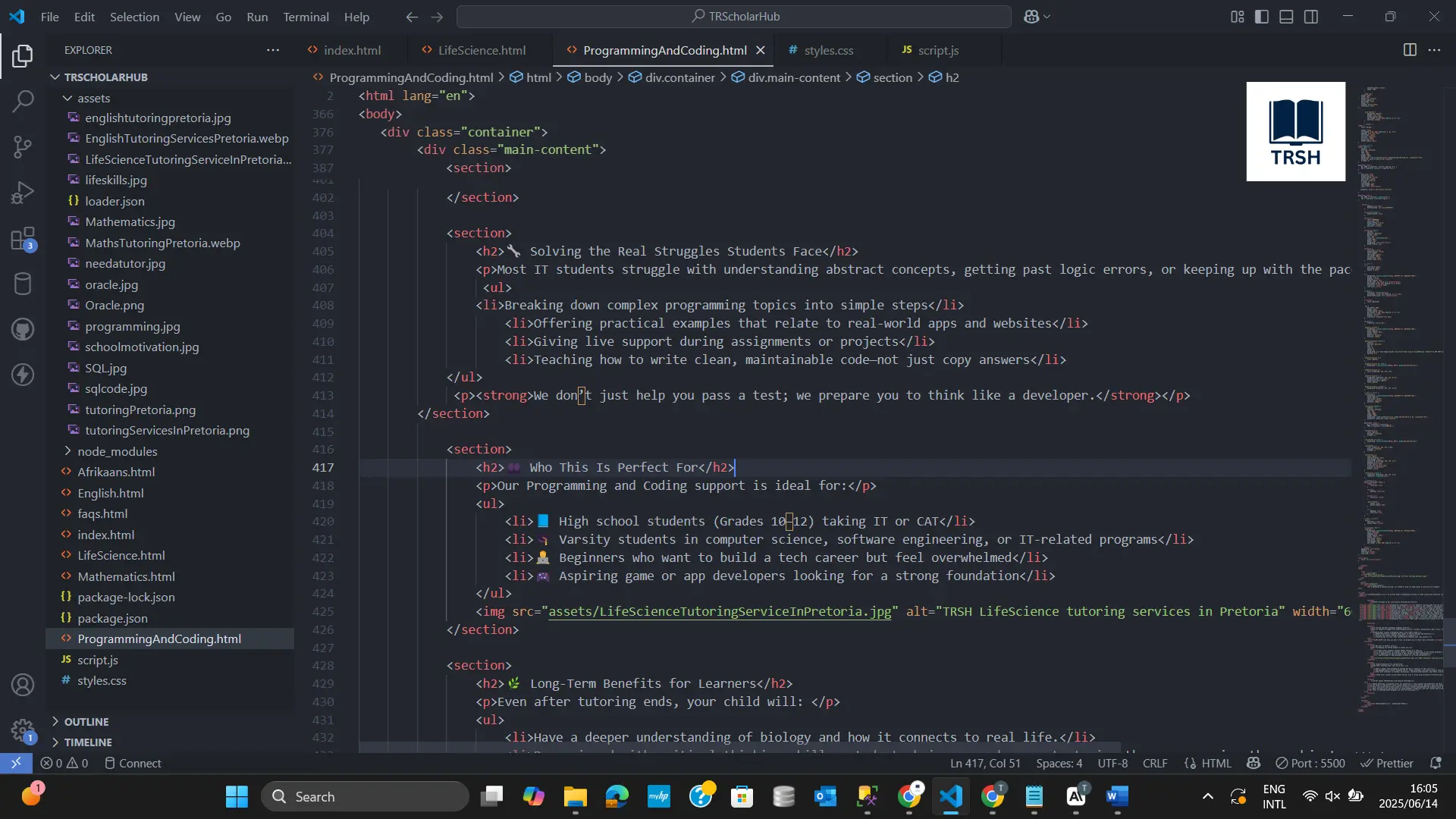The image size is (1456, 819).
Task: Switch to the LifeScience.html tab
Action: coord(482,50)
